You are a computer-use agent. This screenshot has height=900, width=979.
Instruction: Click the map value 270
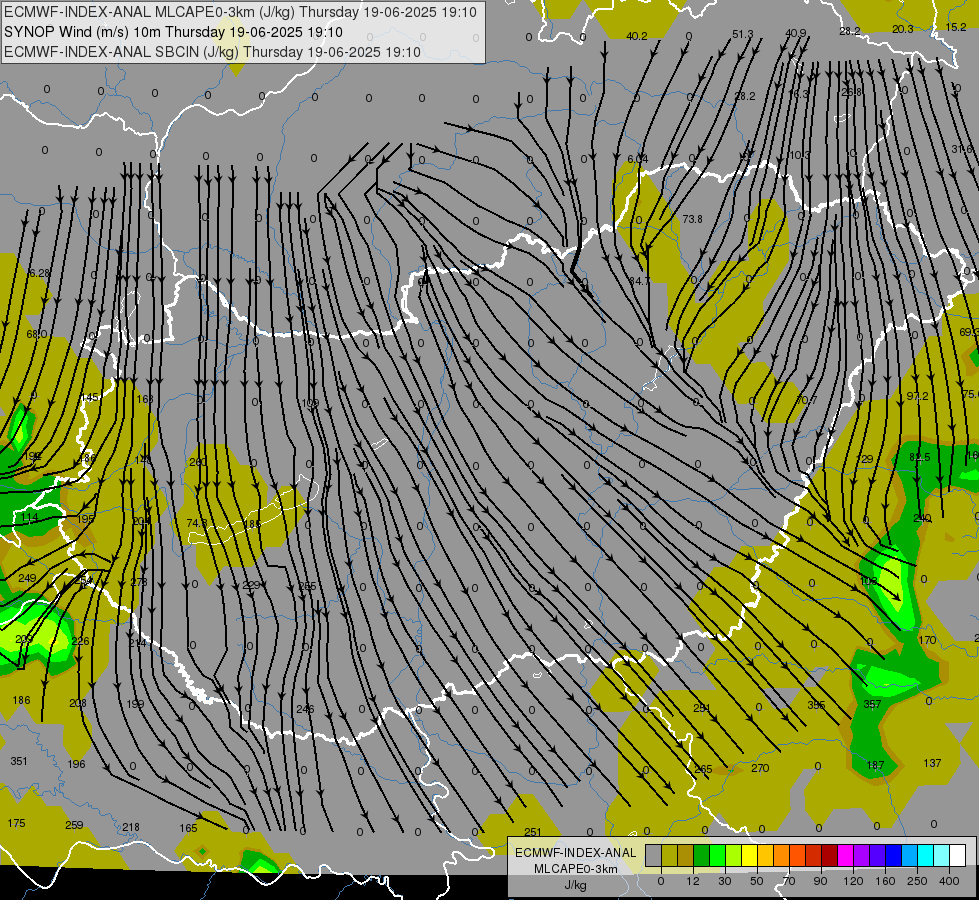(760, 768)
